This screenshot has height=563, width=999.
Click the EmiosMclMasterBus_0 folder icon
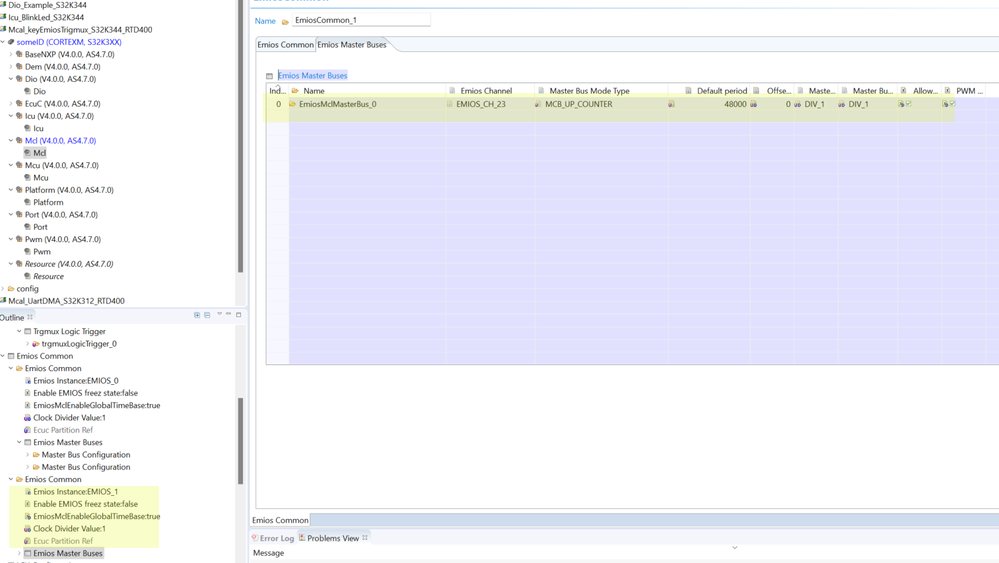click(293, 104)
